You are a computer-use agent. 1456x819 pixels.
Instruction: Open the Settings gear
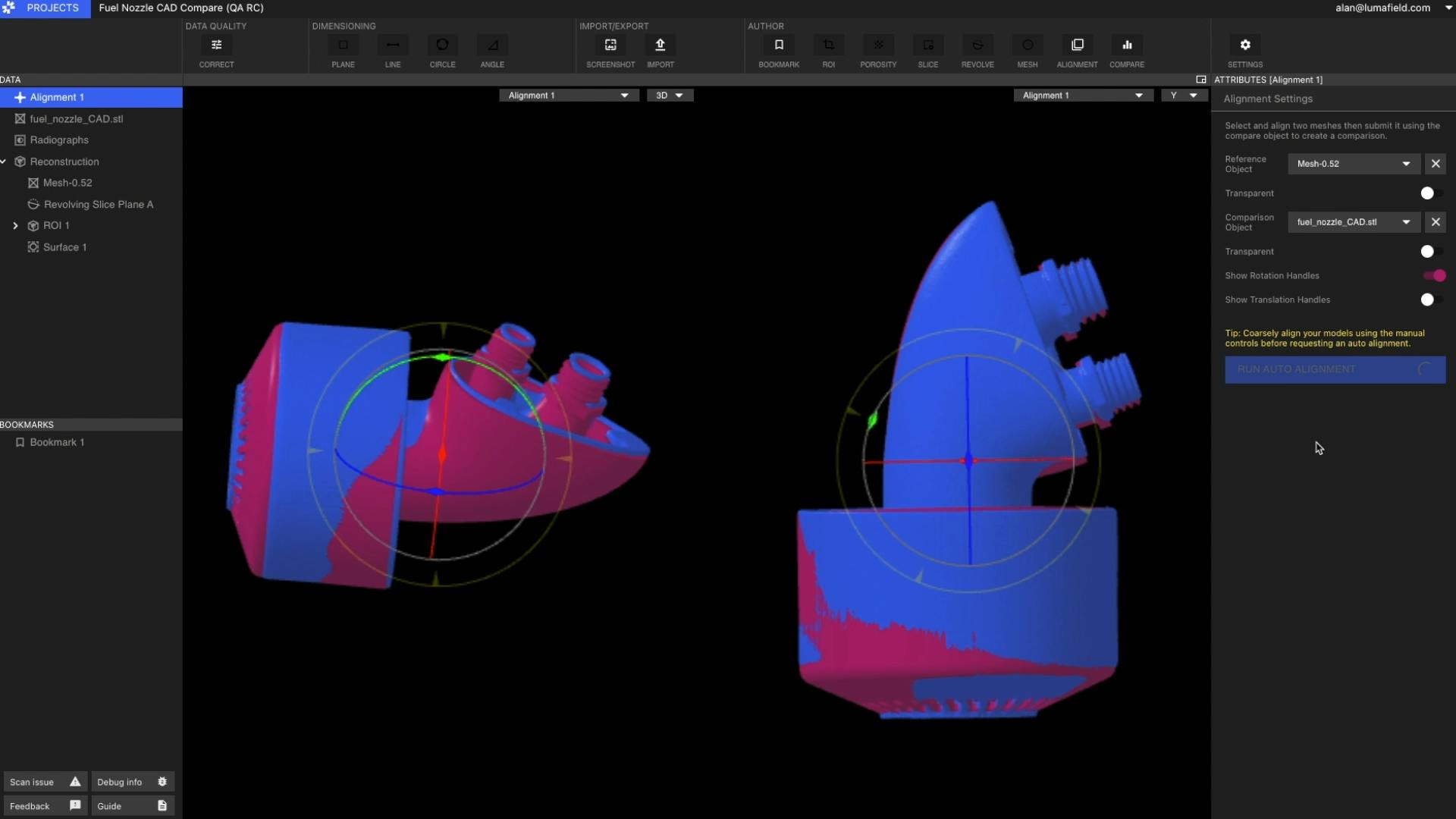coord(1245,45)
